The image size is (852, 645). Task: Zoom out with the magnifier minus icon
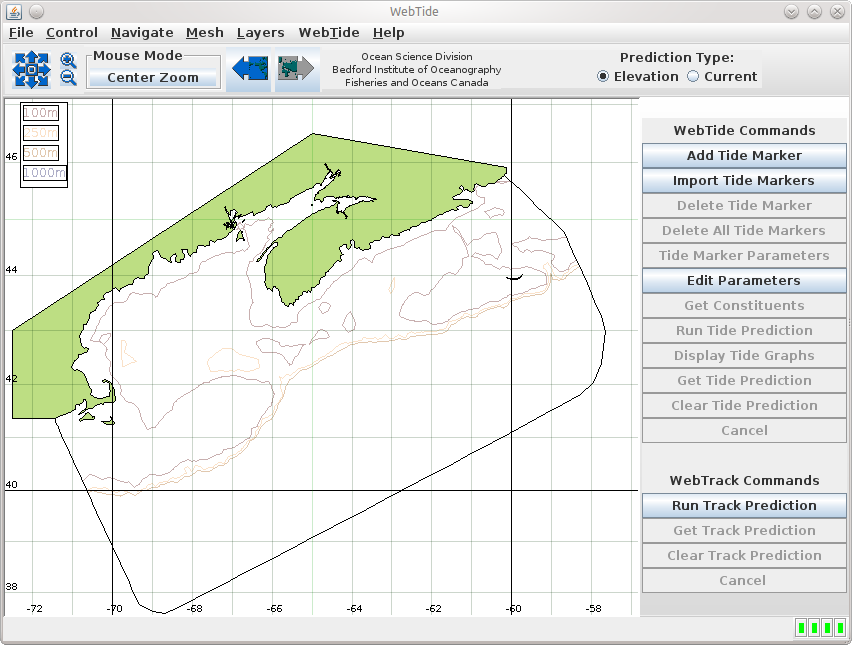coord(68,78)
